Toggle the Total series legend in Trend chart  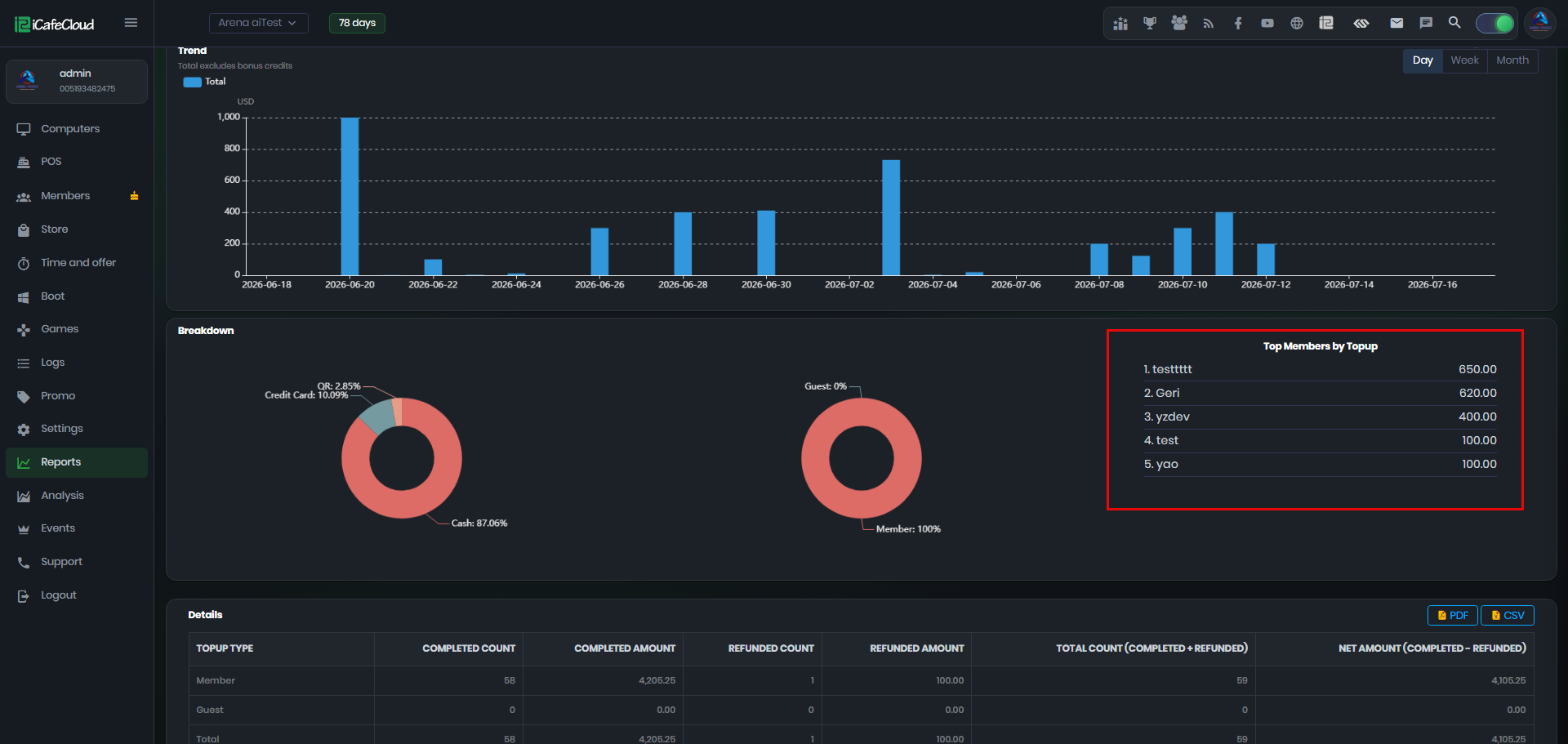(204, 82)
